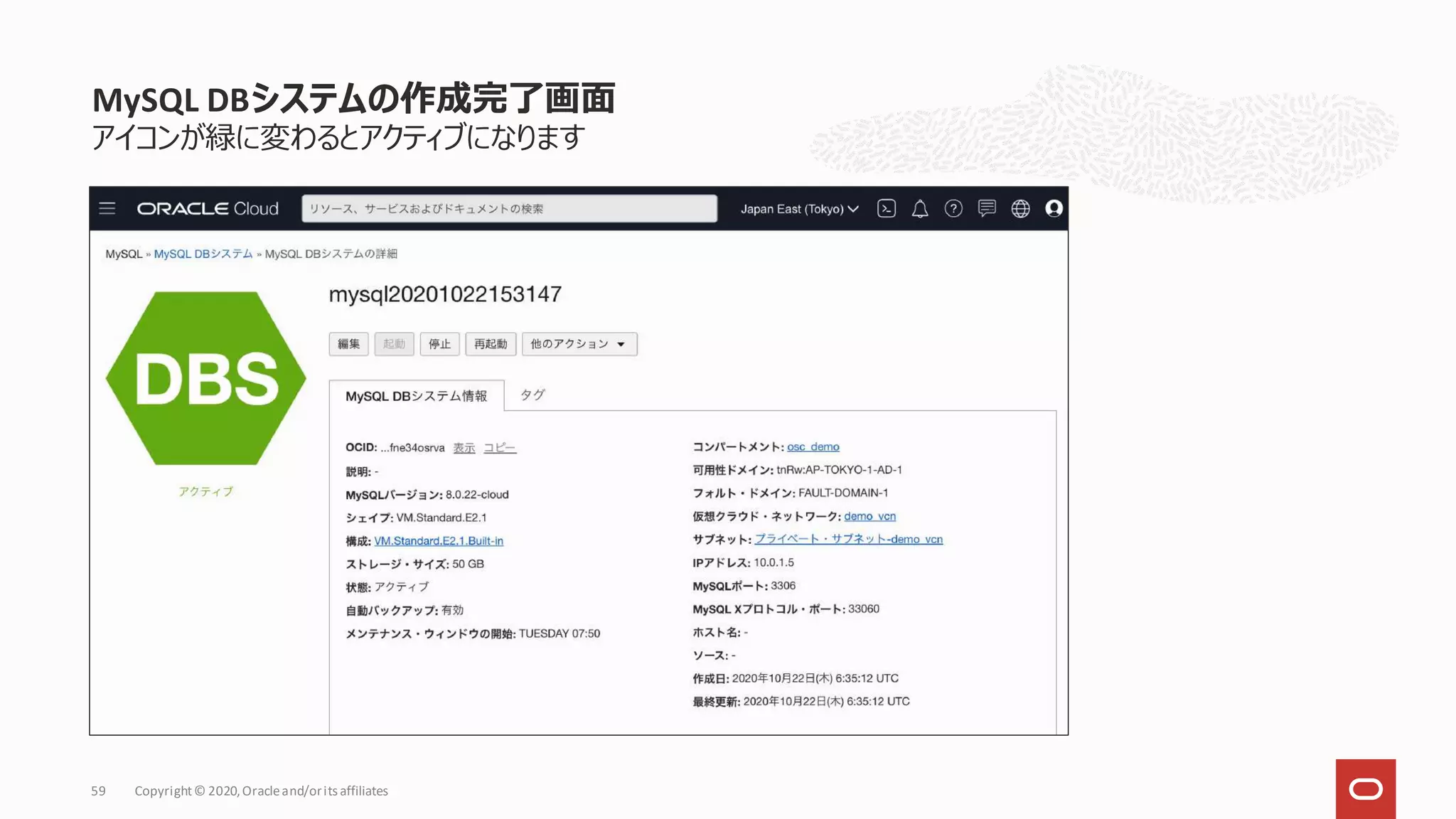Focus the resource search field
Screen dimensions: 1456x819
(x=509, y=208)
